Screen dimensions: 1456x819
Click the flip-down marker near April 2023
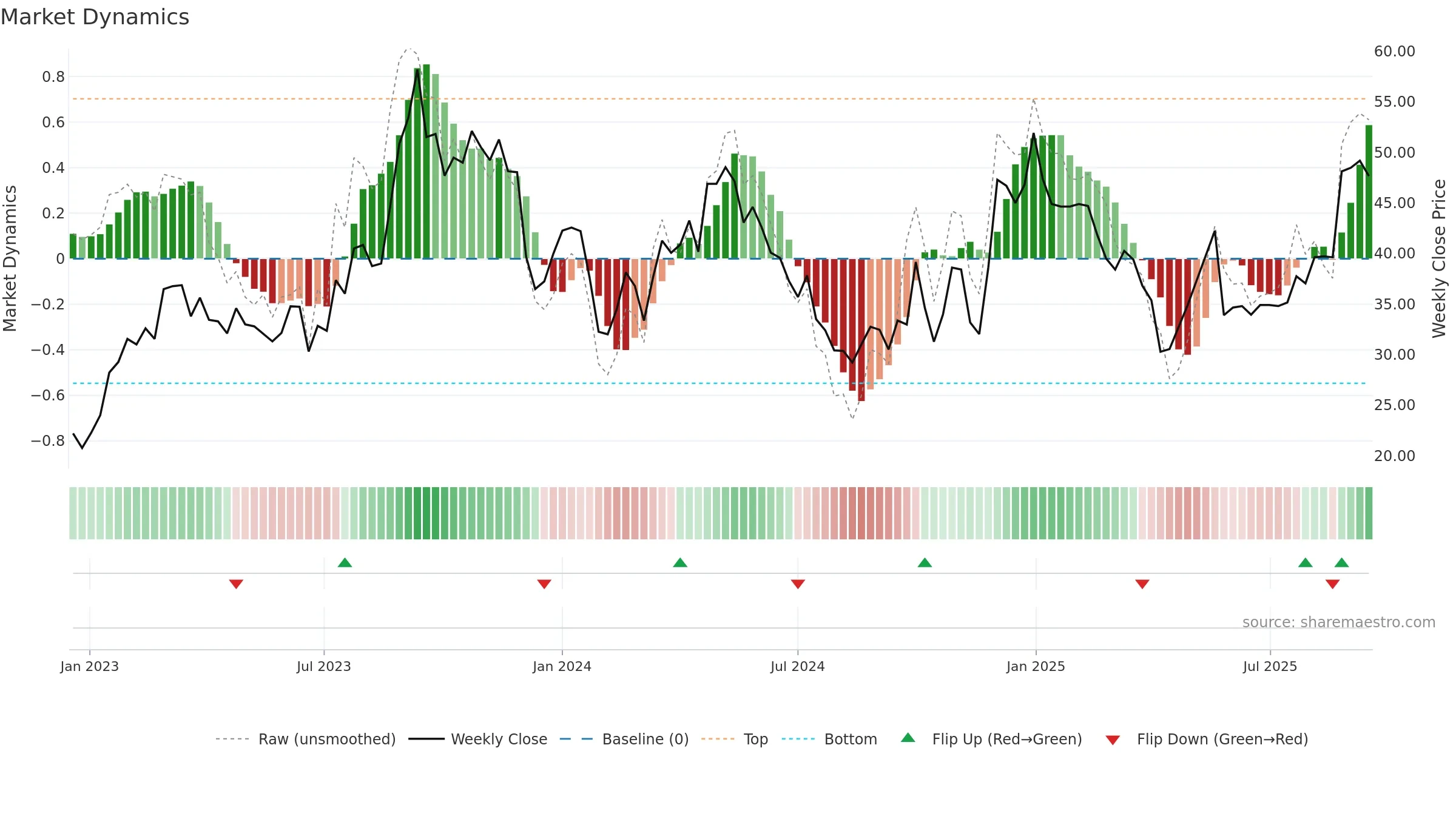pos(236,584)
